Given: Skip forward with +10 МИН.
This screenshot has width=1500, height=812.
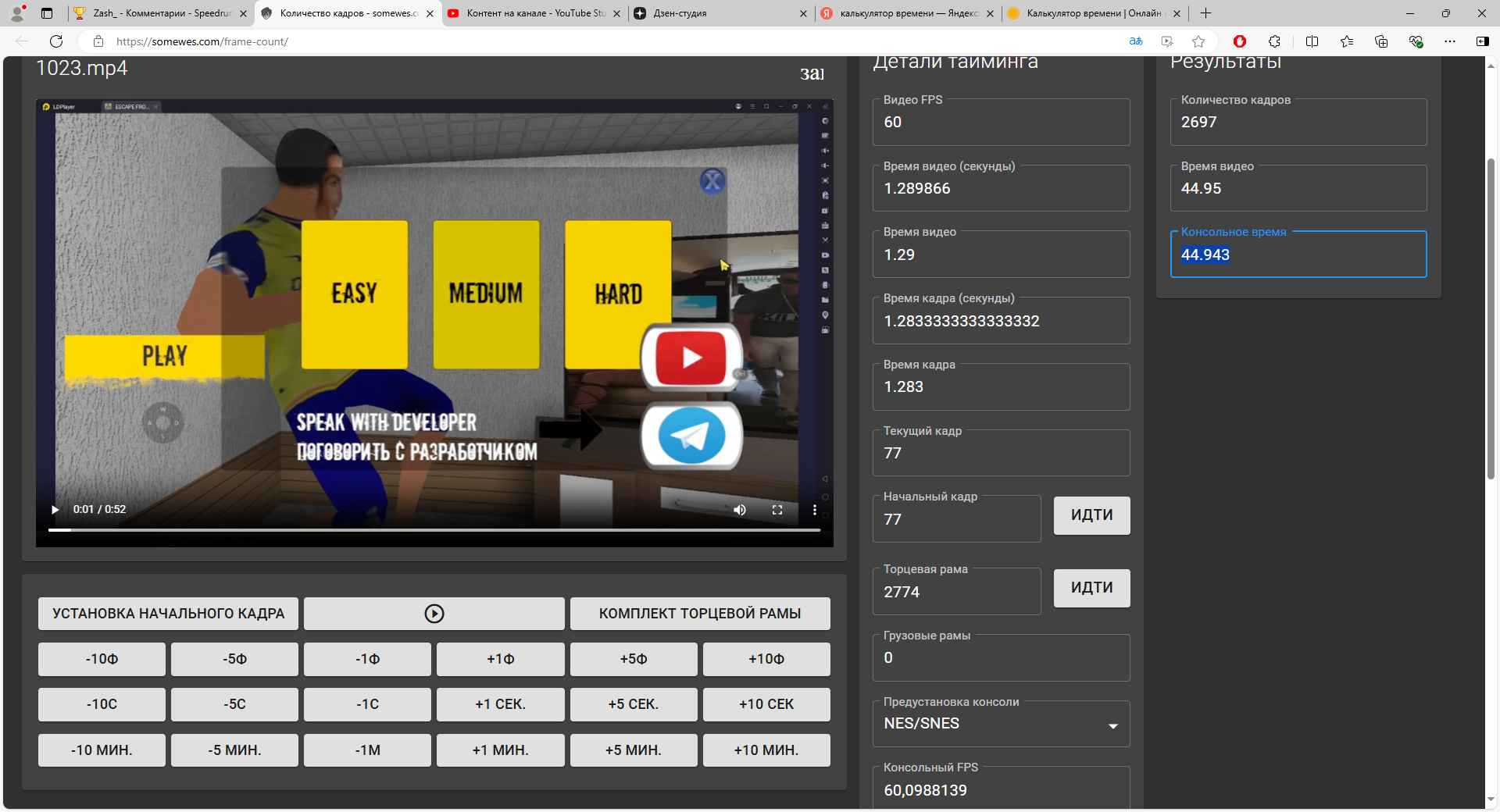Looking at the screenshot, I should (x=766, y=750).
